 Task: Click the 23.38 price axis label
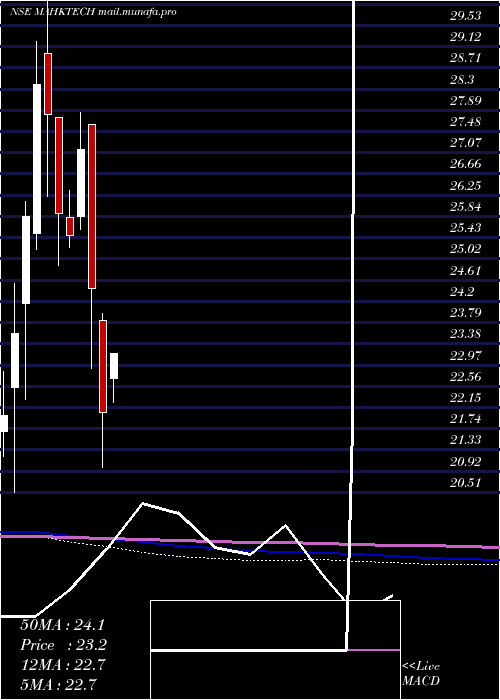[466, 334]
